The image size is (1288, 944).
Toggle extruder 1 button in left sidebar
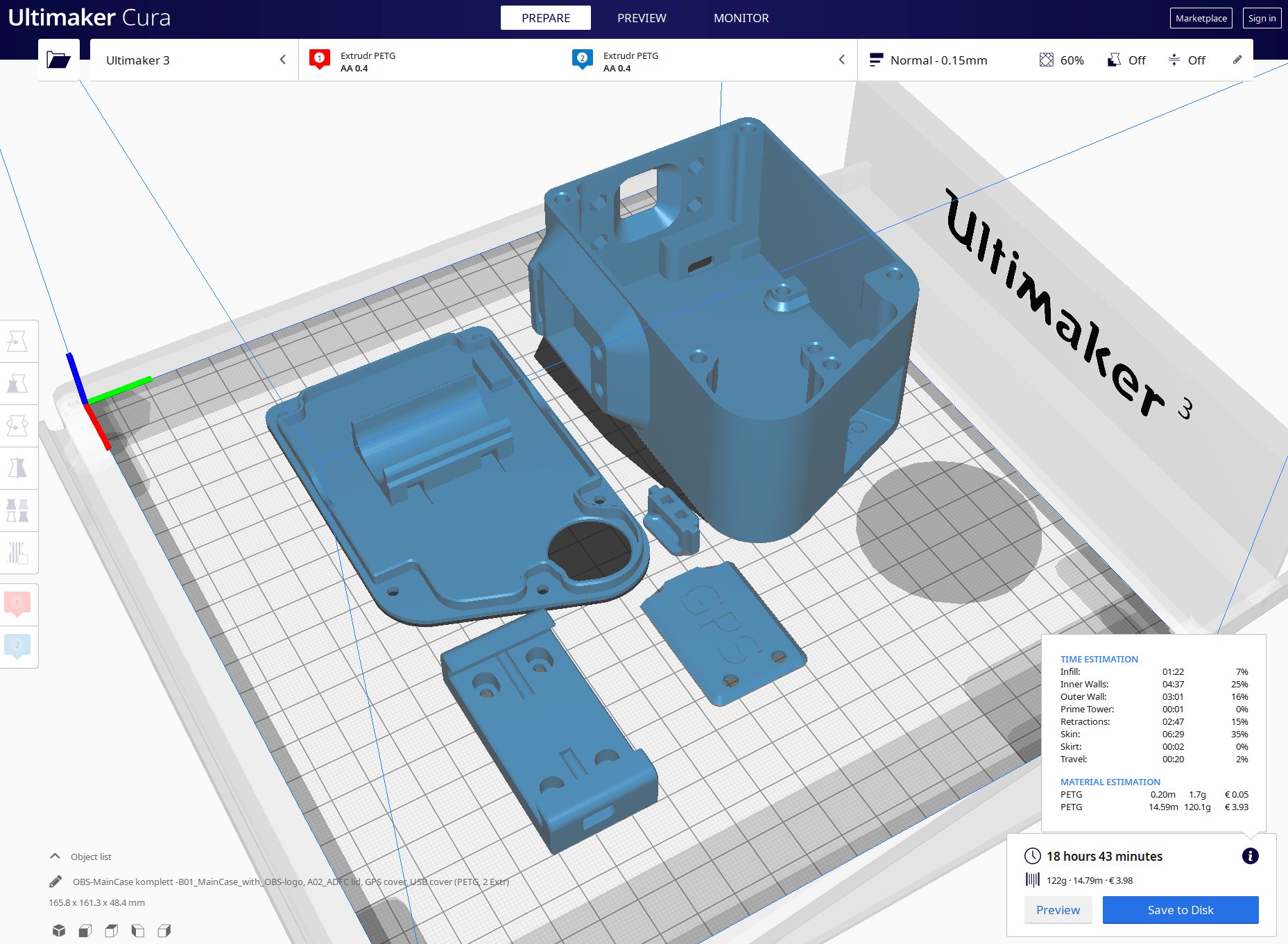[x=17, y=604]
